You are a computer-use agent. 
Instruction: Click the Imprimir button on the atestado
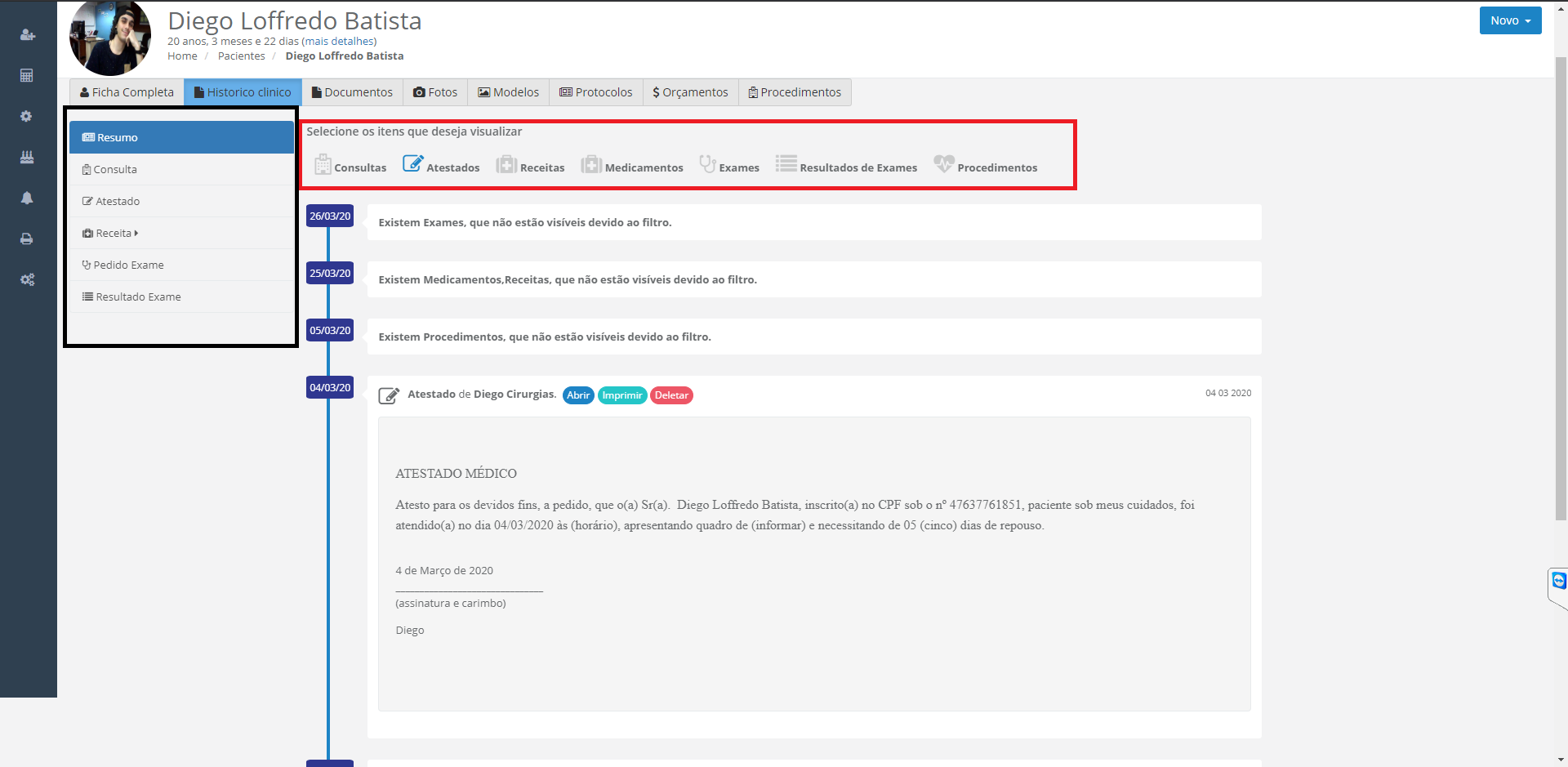[622, 395]
